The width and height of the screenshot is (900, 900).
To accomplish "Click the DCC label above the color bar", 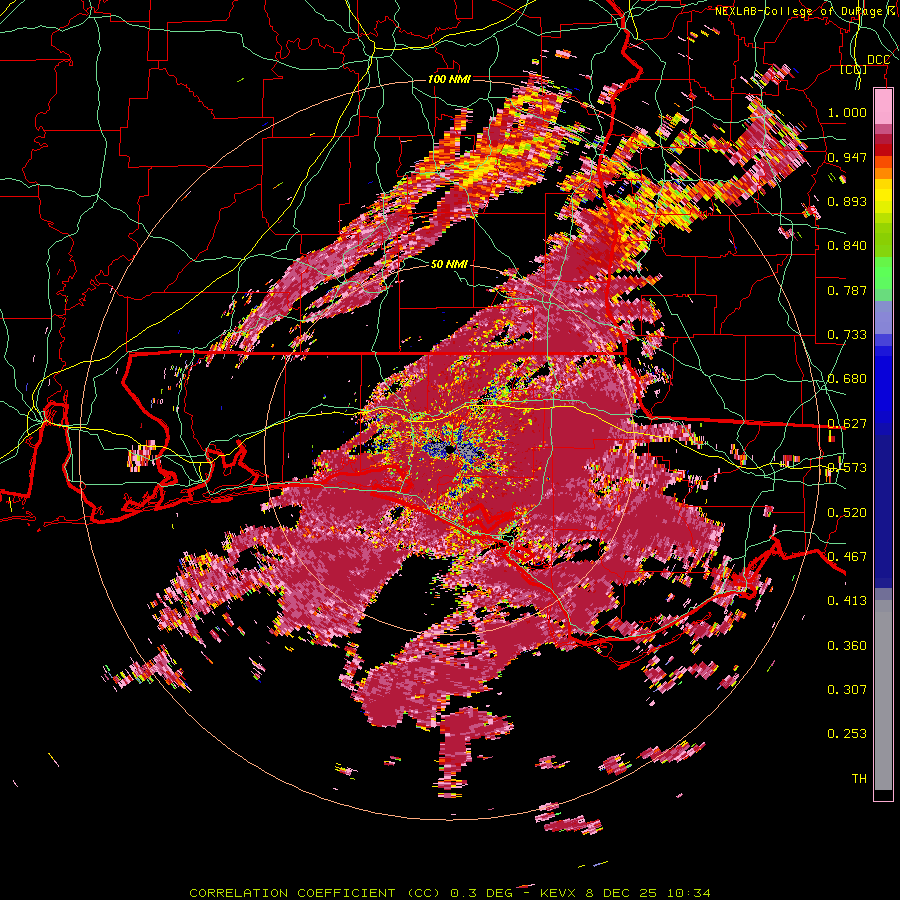I will (x=878, y=60).
